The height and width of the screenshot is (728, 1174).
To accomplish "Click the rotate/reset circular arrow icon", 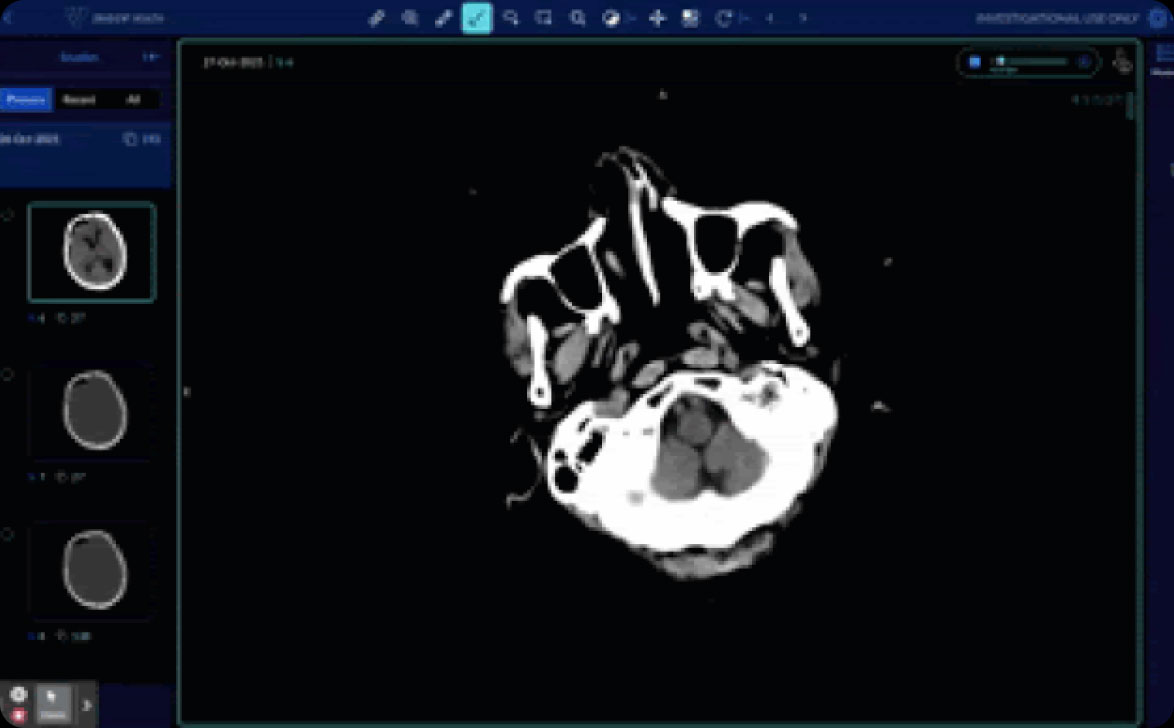I will click(723, 18).
